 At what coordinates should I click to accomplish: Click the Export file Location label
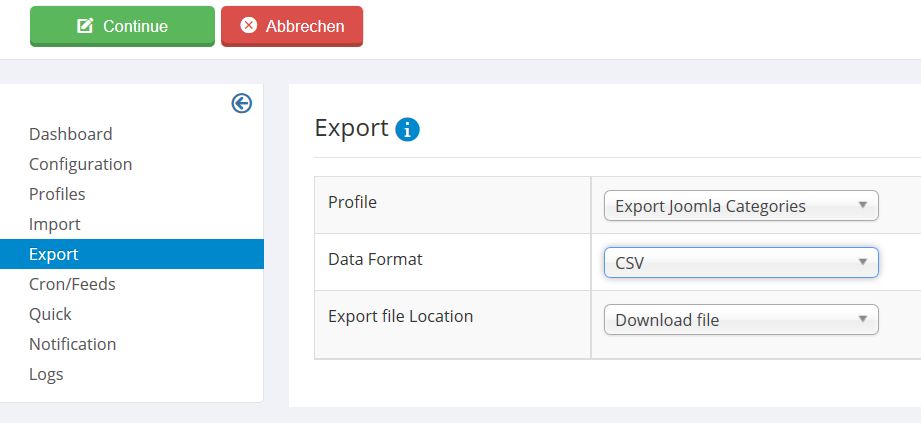click(x=401, y=316)
